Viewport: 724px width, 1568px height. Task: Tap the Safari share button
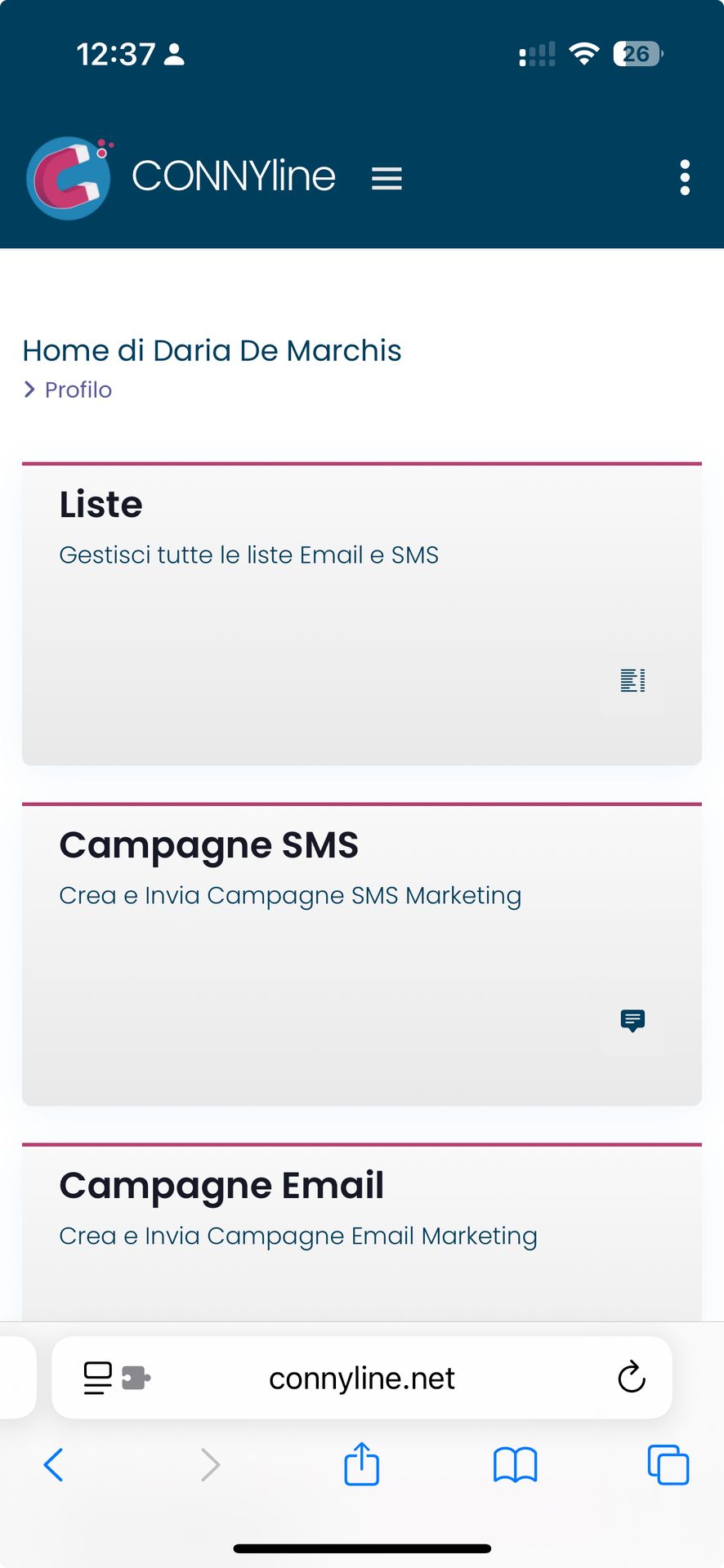362,1463
